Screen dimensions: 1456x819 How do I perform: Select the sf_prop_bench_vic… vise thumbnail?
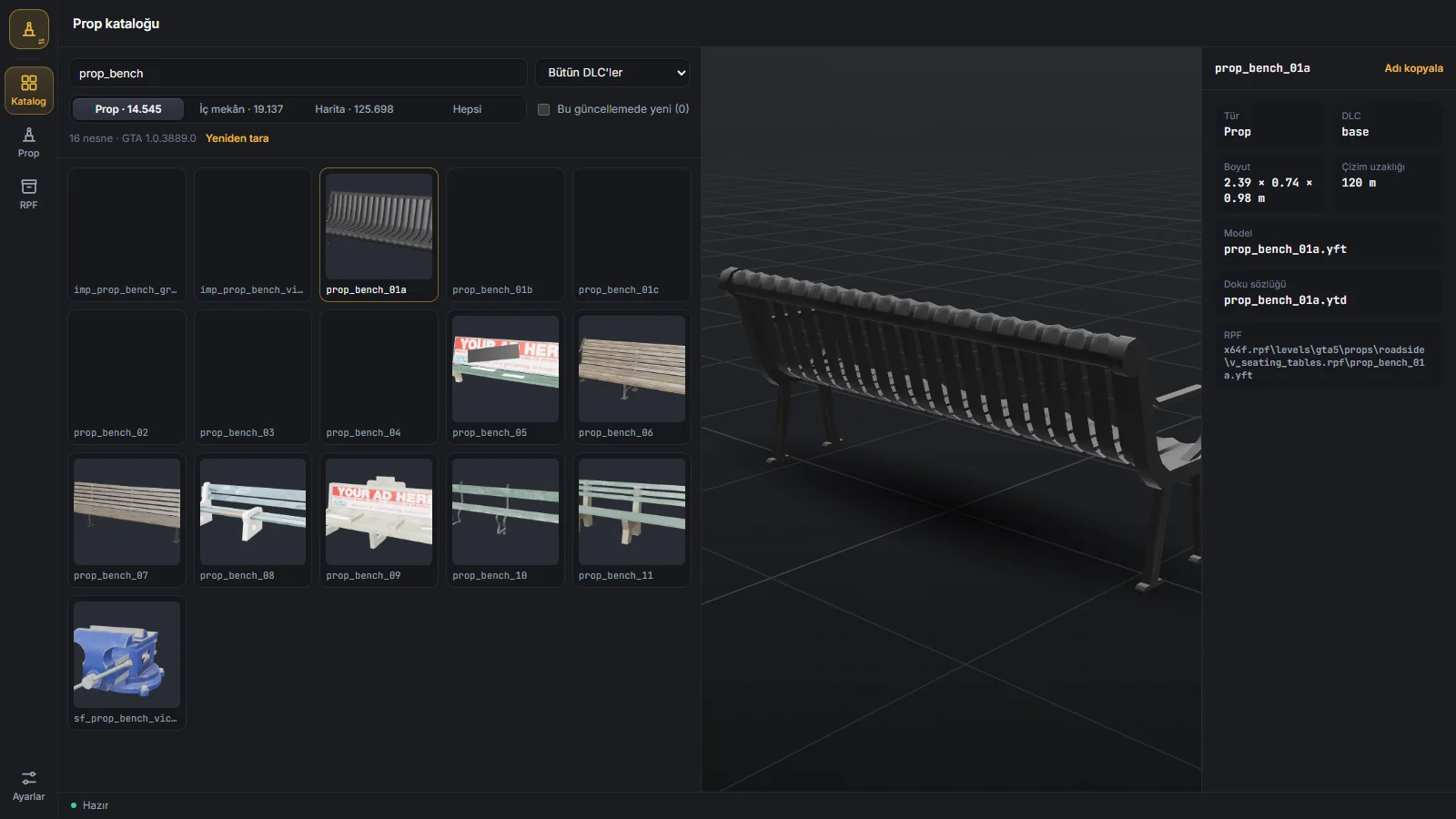126,655
